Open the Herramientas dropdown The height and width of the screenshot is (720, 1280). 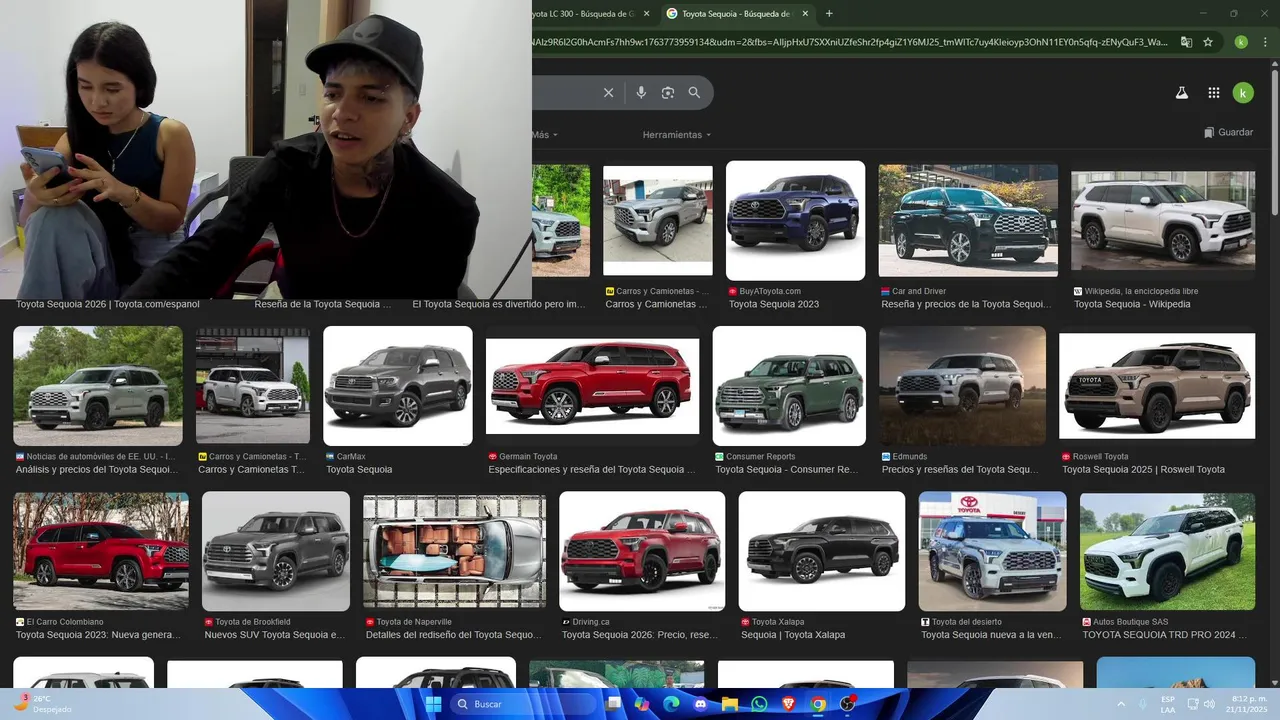point(677,134)
